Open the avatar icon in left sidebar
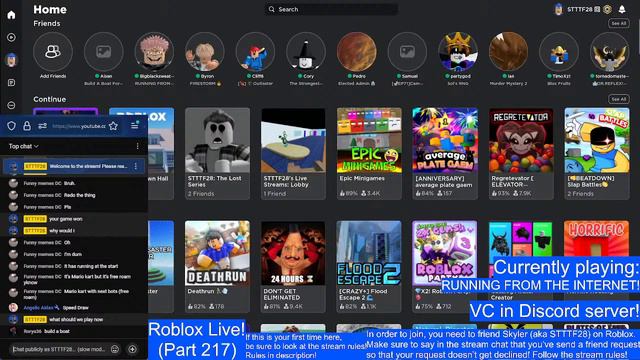Image resolution: width=640 pixels, height=360 pixels. tap(11, 60)
